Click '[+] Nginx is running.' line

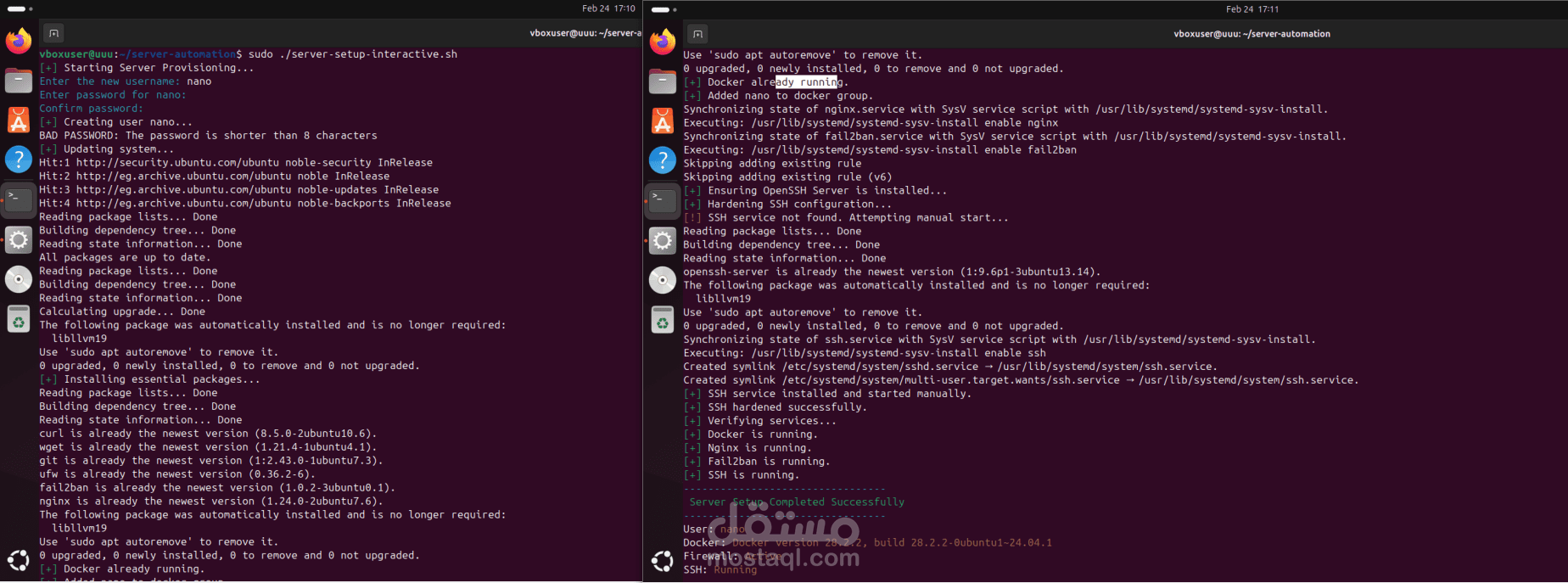(x=748, y=448)
